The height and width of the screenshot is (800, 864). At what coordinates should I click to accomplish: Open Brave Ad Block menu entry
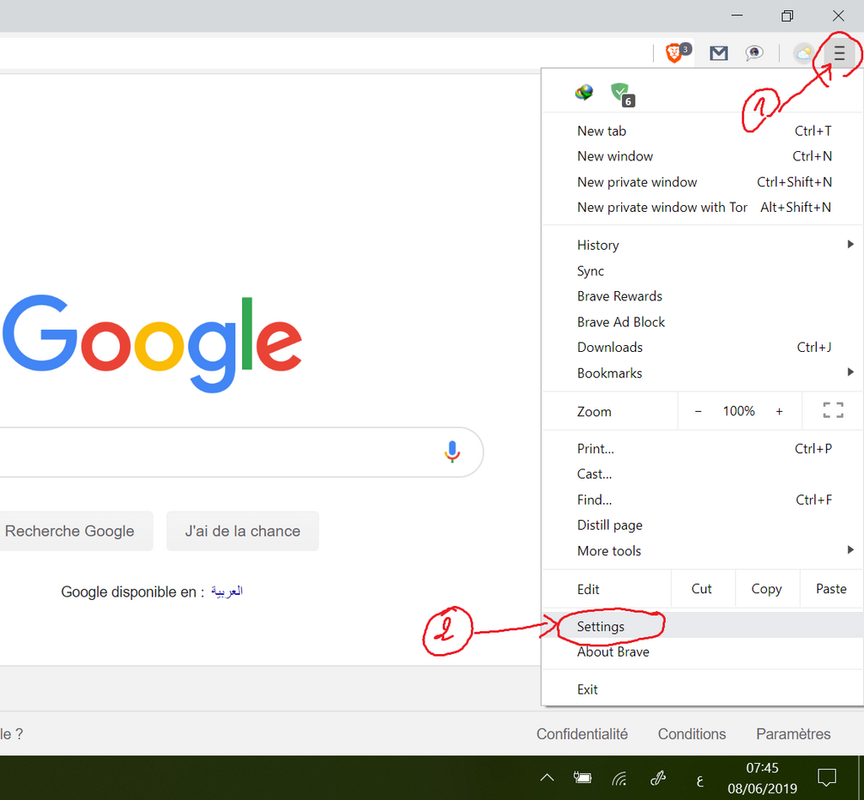(x=703, y=322)
